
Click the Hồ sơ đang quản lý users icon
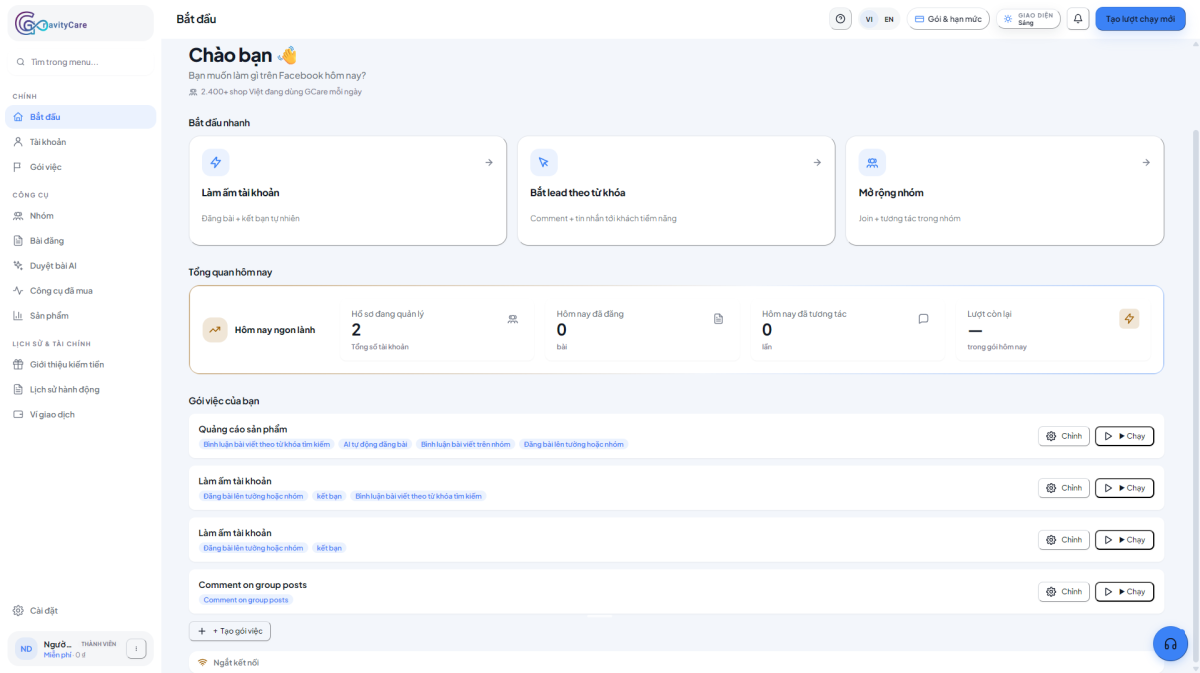coord(513,319)
